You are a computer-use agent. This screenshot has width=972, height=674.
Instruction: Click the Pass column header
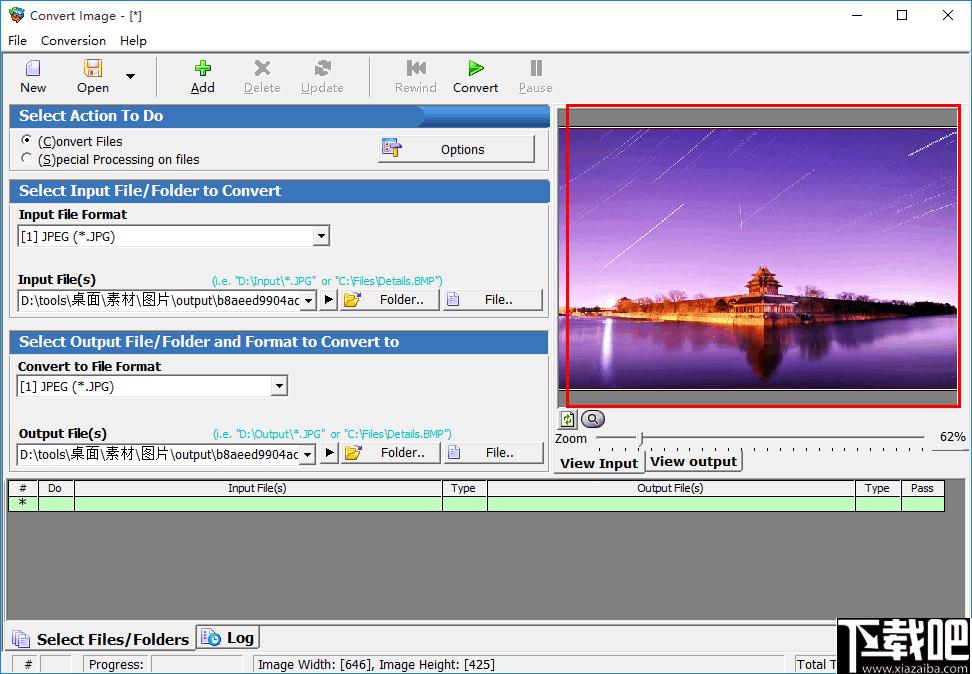(922, 488)
